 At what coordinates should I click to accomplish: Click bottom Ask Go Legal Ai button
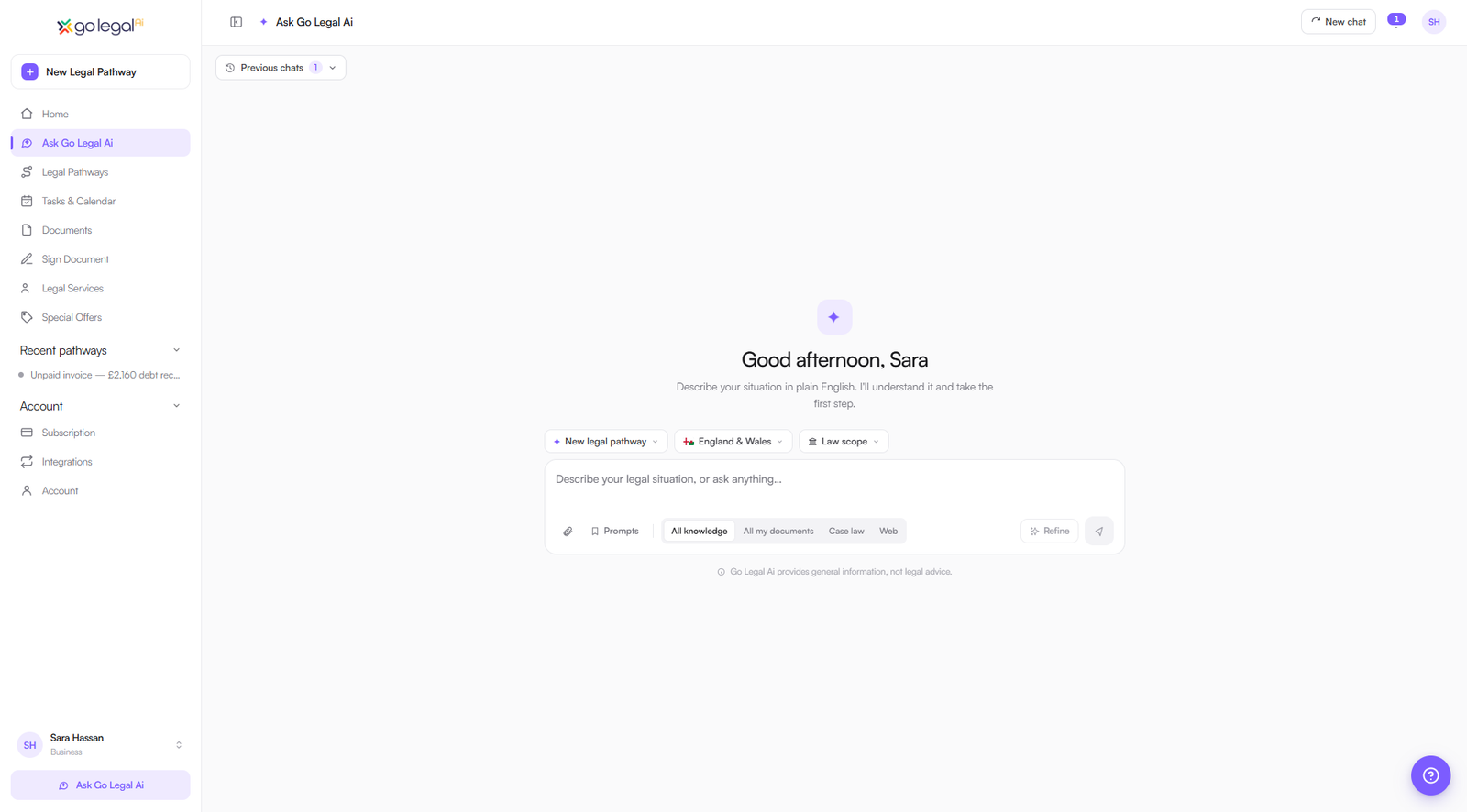(100, 785)
